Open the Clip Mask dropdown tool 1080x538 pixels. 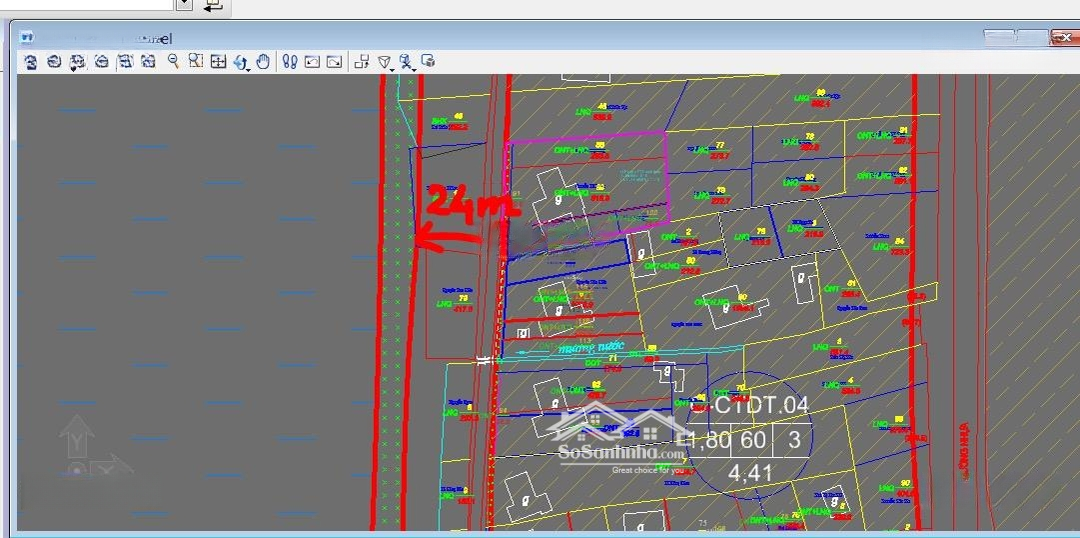point(407,62)
